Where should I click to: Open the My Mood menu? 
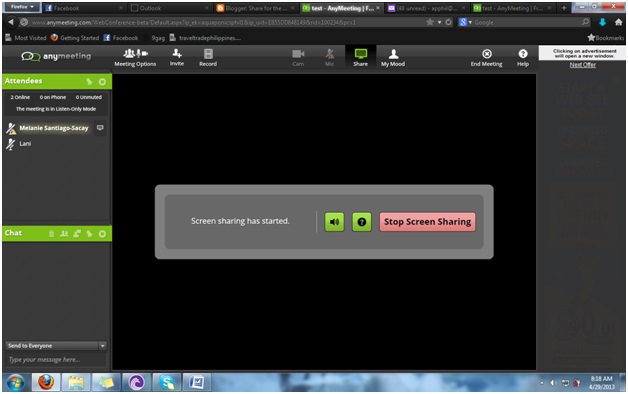pos(393,58)
